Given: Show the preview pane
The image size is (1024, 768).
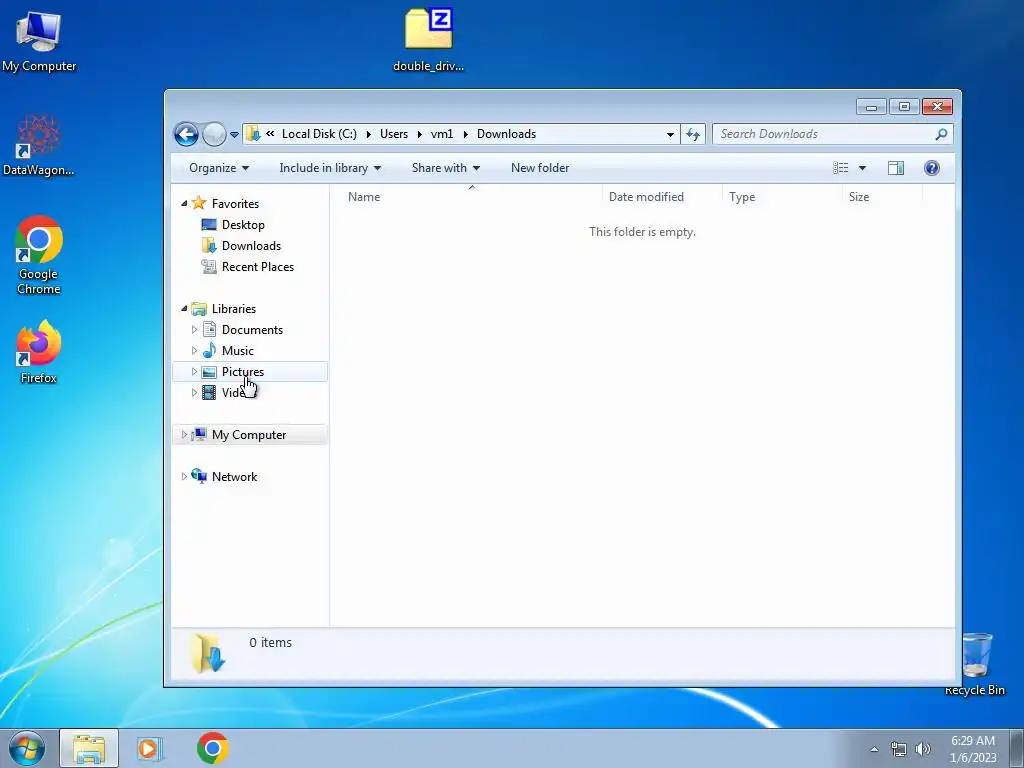Looking at the screenshot, I should pyautogui.click(x=896, y=168).
